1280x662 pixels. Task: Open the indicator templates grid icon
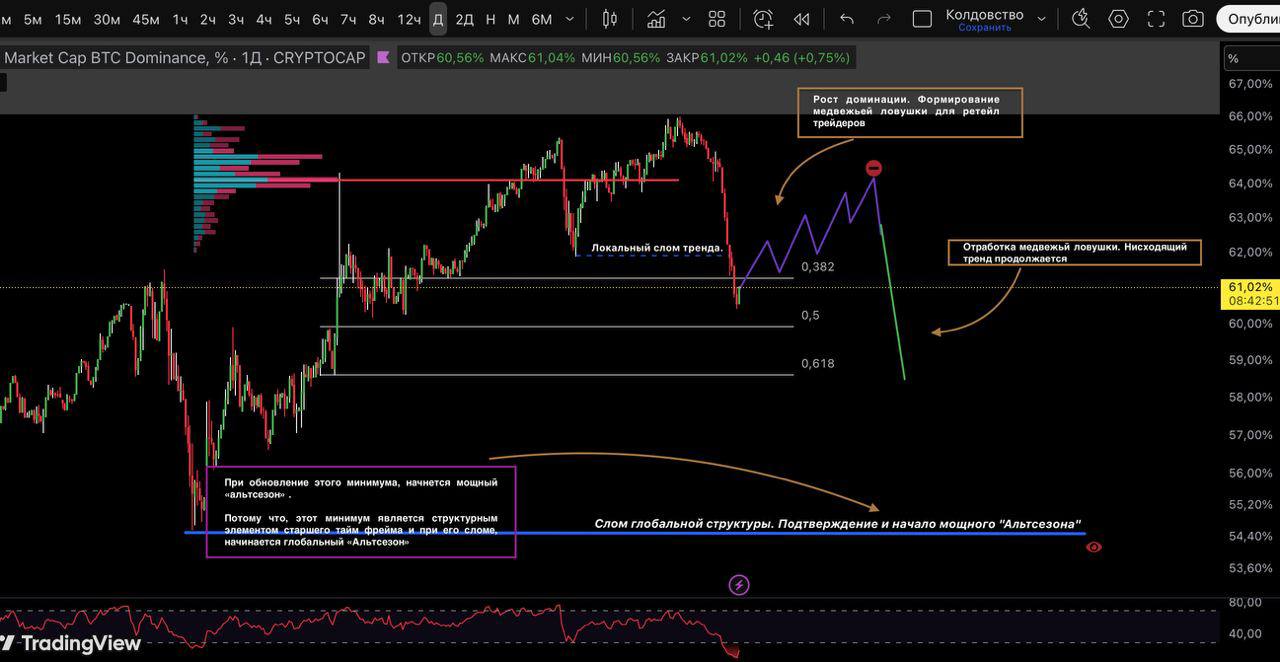[717, 19]
